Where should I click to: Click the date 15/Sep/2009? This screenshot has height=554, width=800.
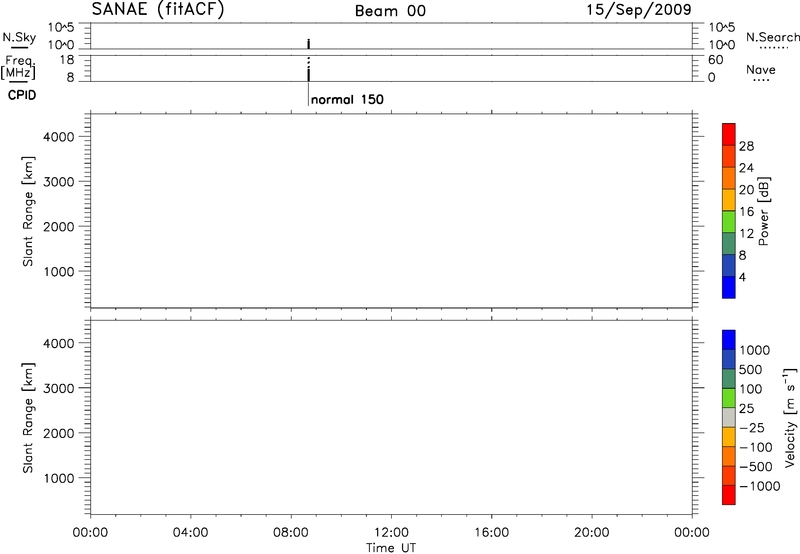(x=639, y=10)
